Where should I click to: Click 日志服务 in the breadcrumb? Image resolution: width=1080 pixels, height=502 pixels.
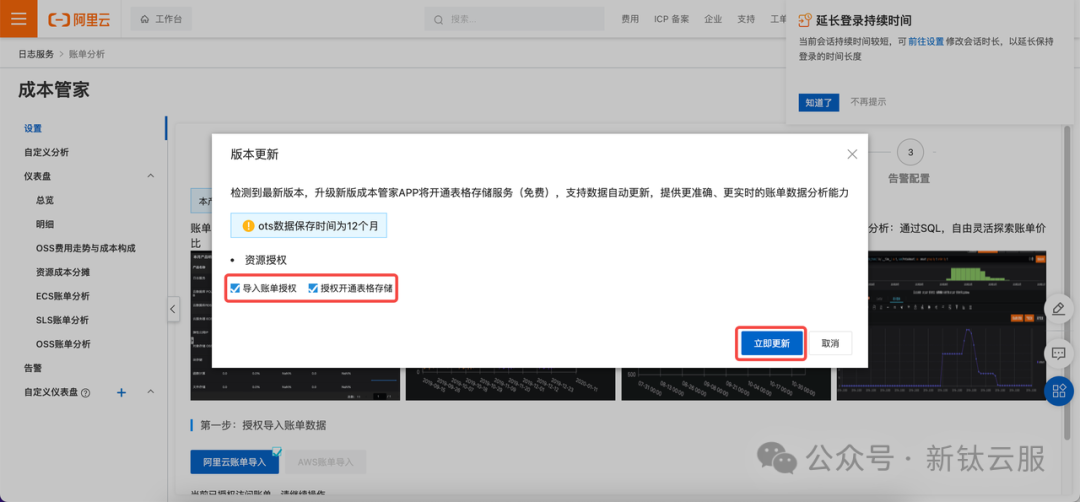point(37,54)
